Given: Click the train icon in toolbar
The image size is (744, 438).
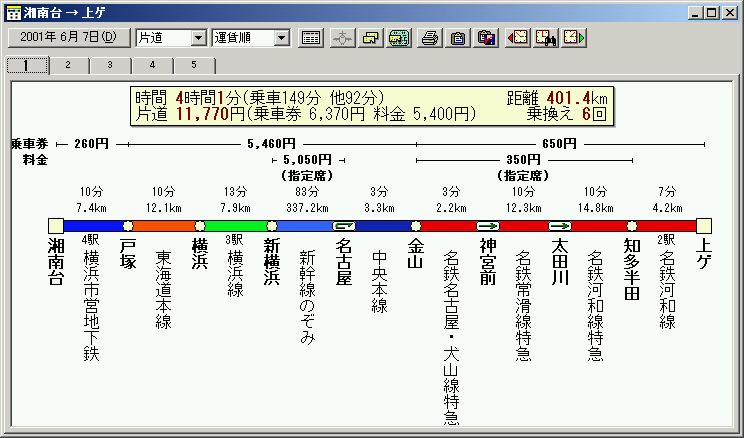Looking at the screenshot, I should pos(398,38).
